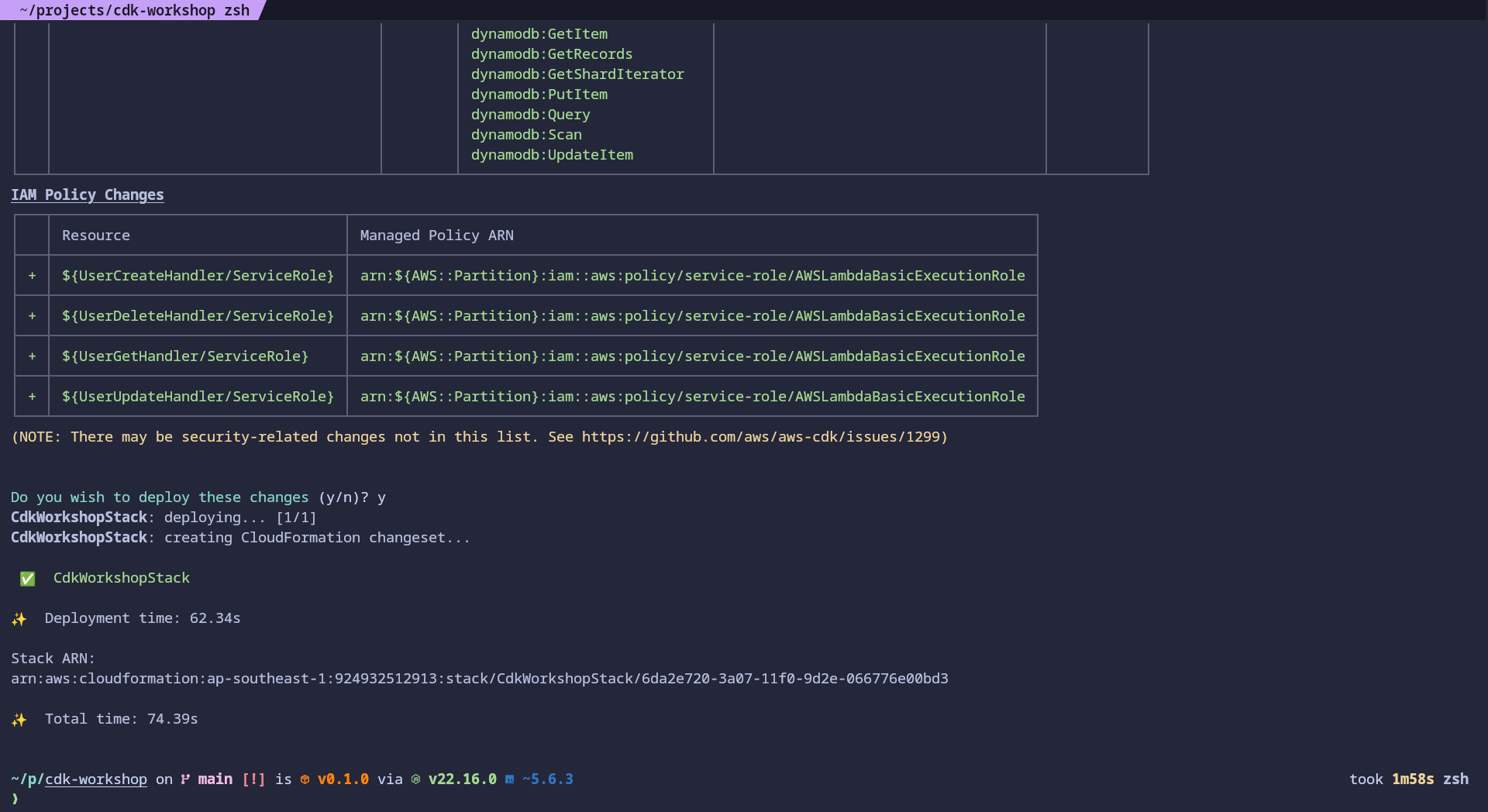This screenshot has height=812, width=1488.
Task: Click the ~5.6.3 TypeScript version
Action: click(548, 779)
